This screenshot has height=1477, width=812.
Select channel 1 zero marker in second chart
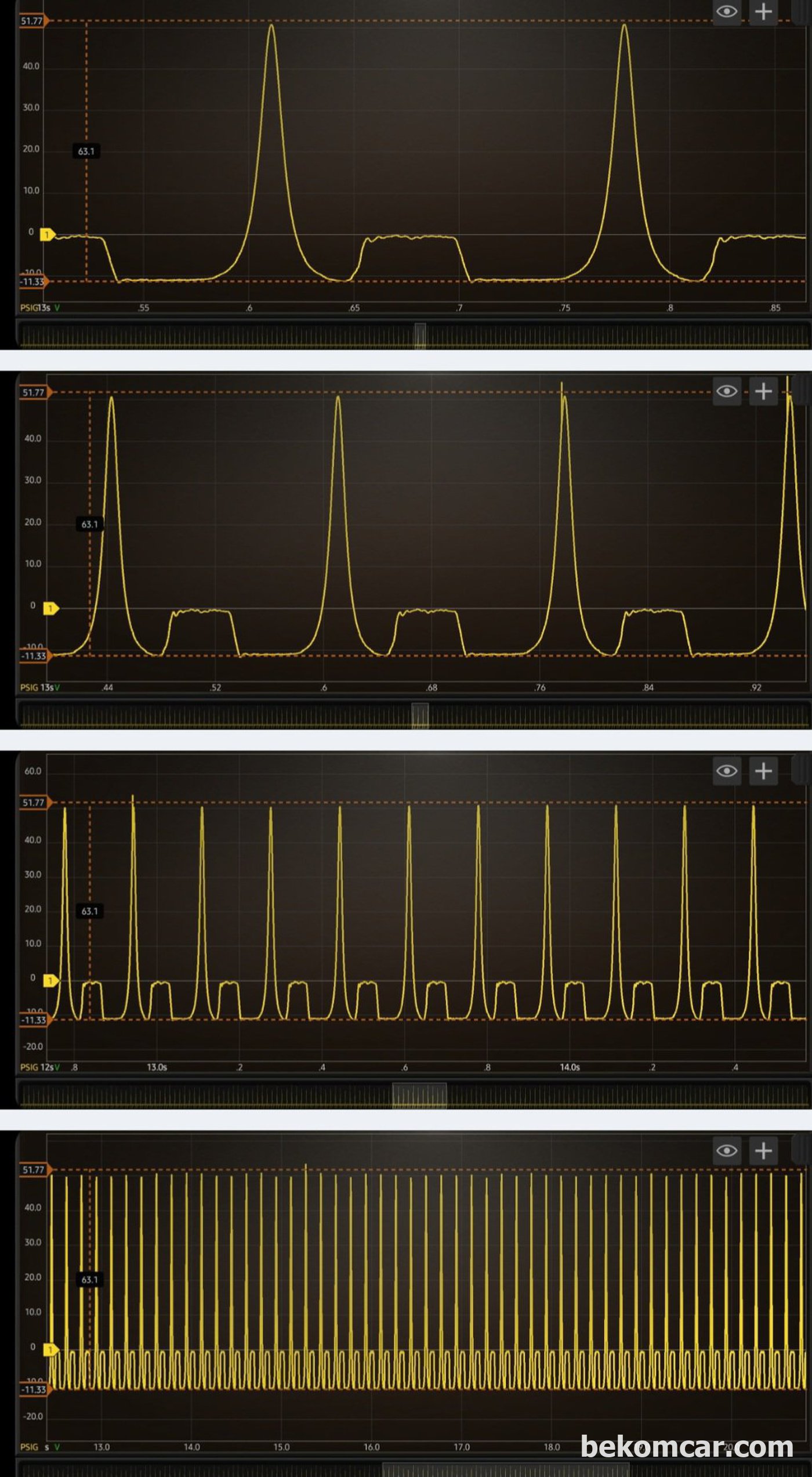(51, 608)
